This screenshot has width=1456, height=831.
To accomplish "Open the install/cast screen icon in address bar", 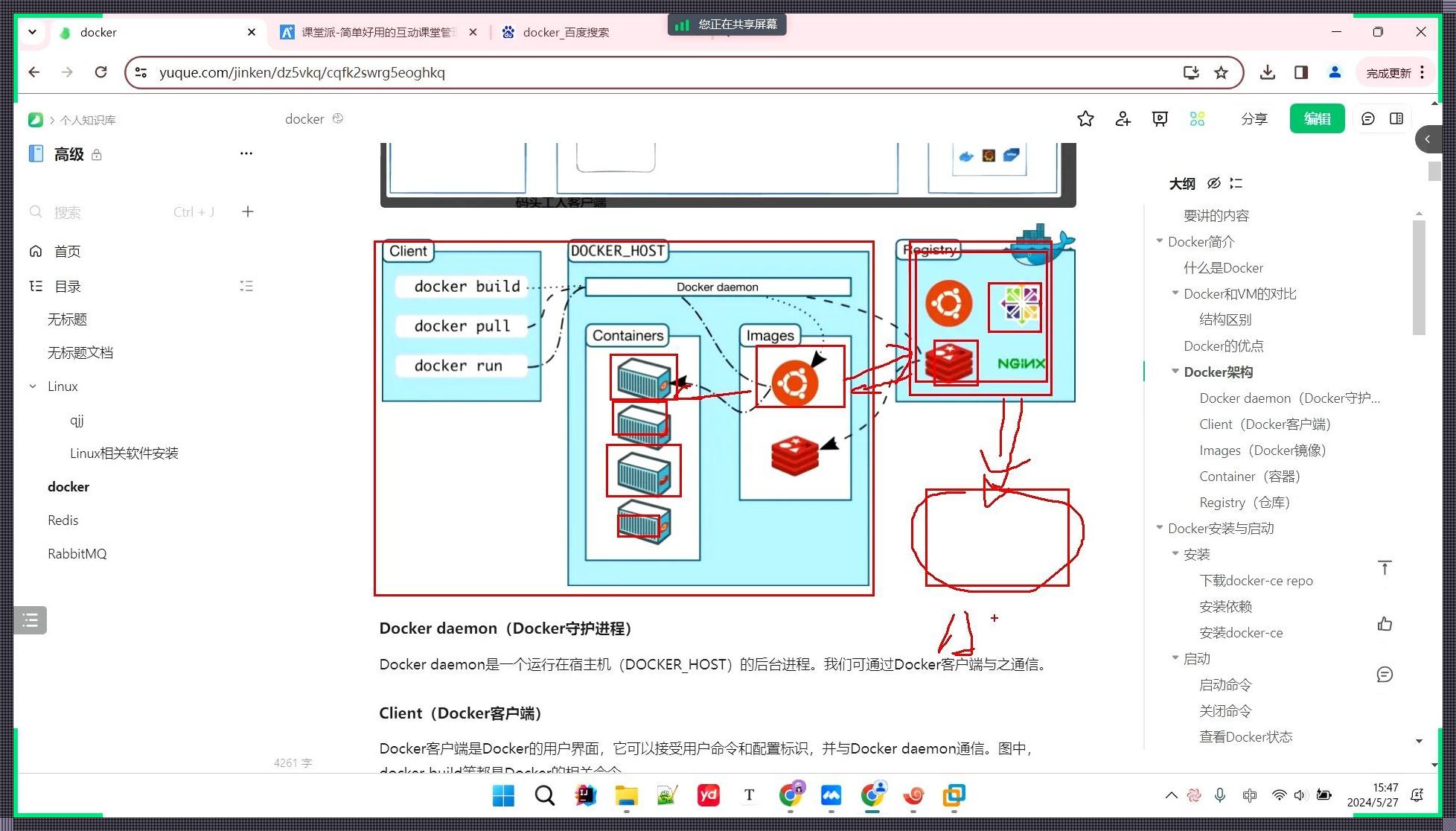I will click(x=1191, y=72).
